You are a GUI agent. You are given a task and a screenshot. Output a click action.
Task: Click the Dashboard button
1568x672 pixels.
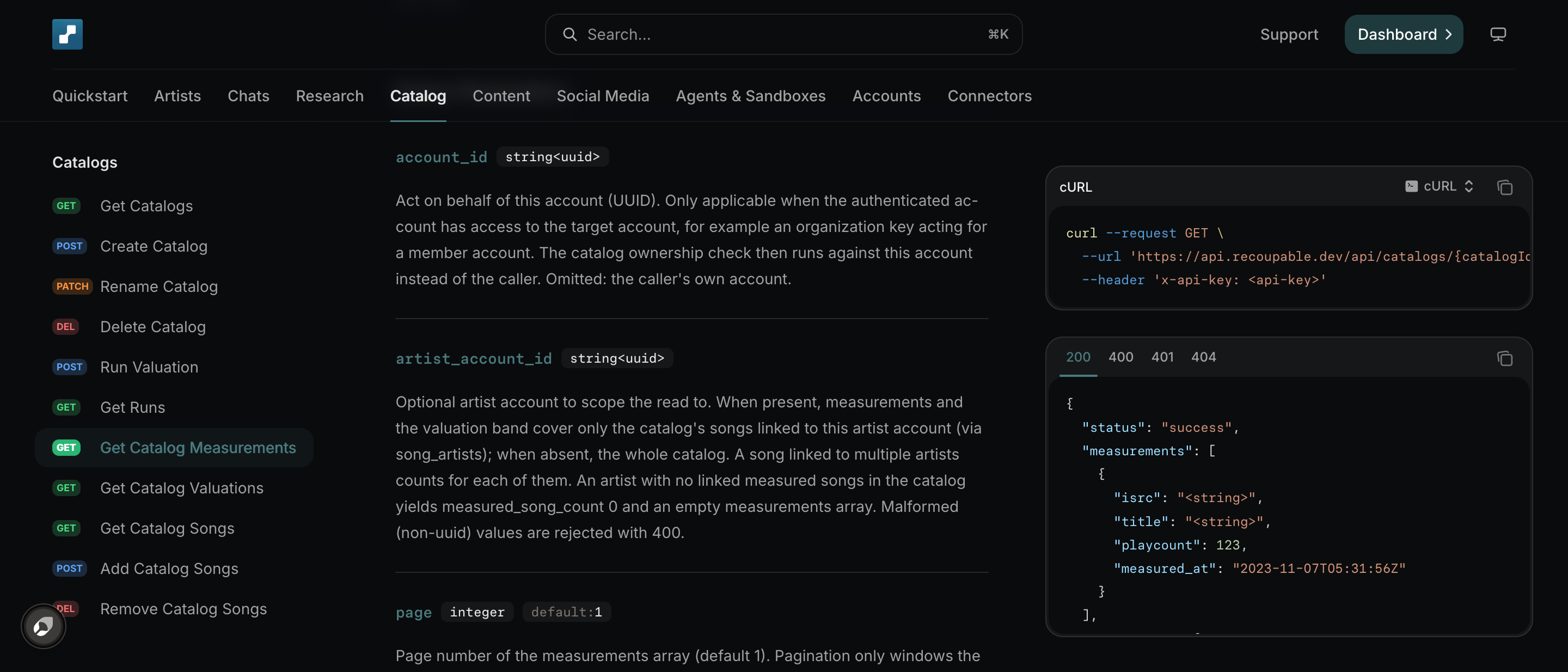(1404, 34)
